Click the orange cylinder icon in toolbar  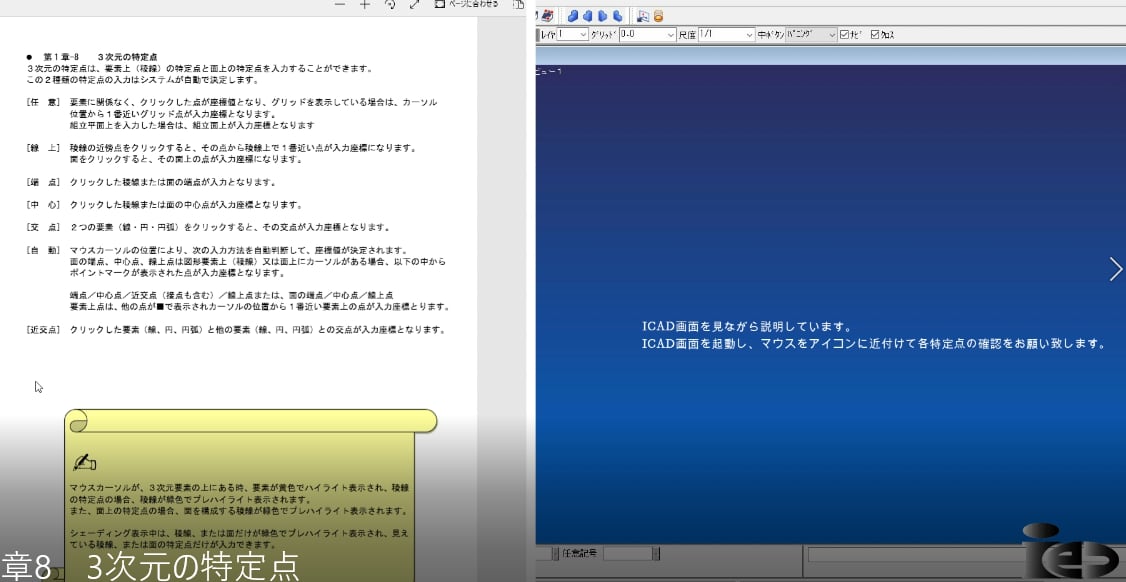click(x=659, y=16)
